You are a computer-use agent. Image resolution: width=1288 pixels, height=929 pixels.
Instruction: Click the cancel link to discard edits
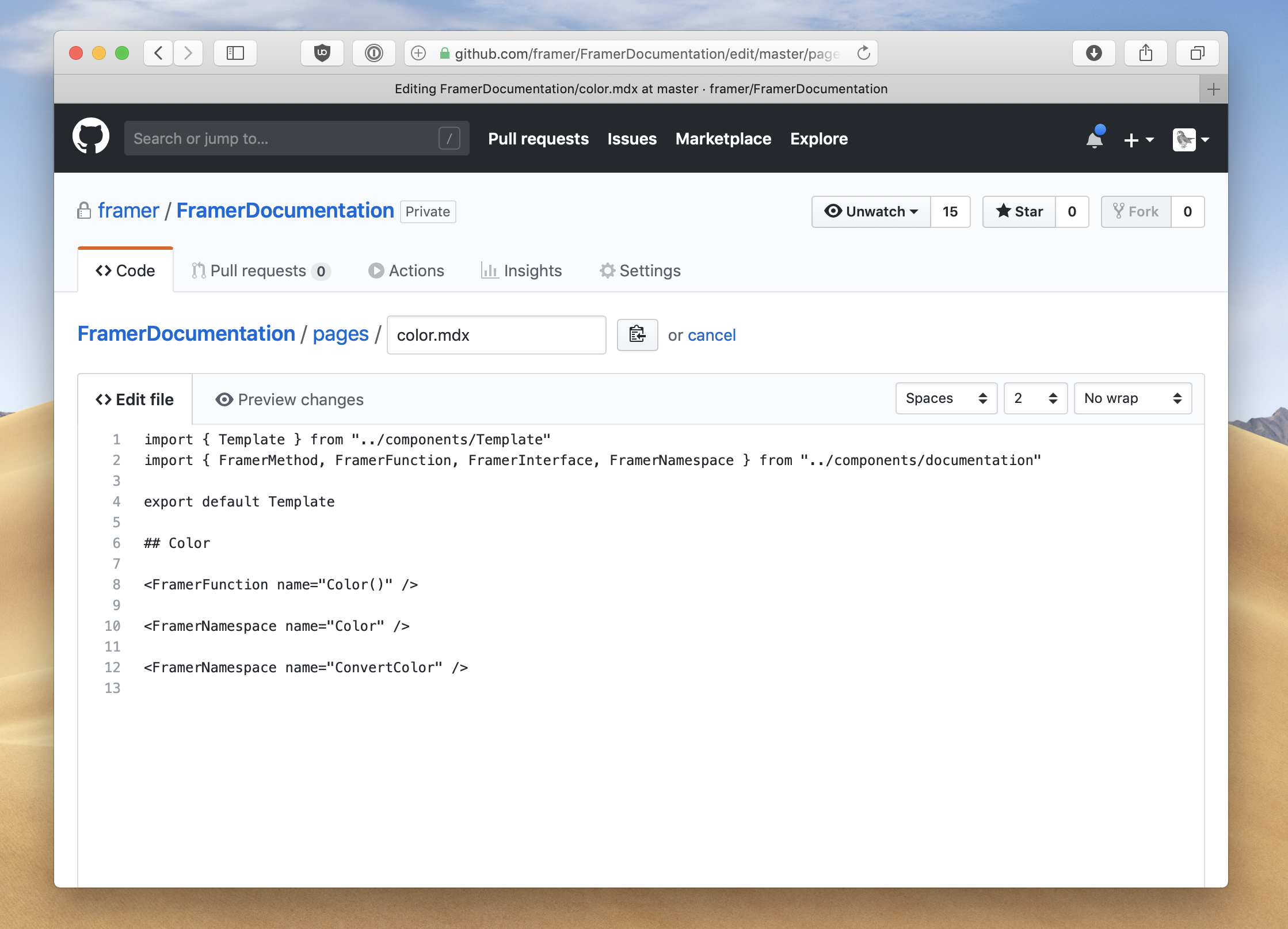pos(712,335)
